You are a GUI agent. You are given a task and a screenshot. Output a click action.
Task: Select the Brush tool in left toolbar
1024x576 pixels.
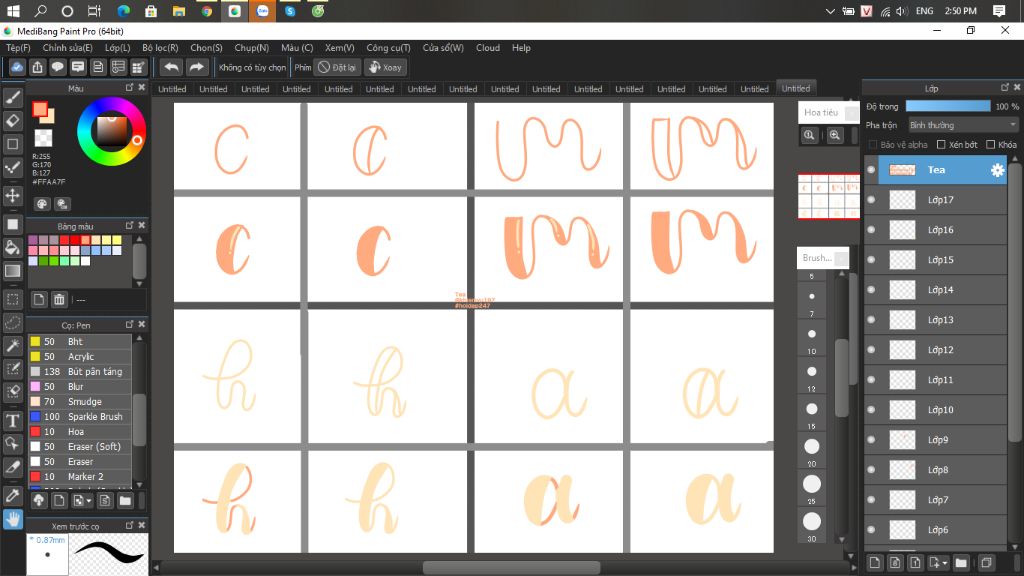(12, 98)
